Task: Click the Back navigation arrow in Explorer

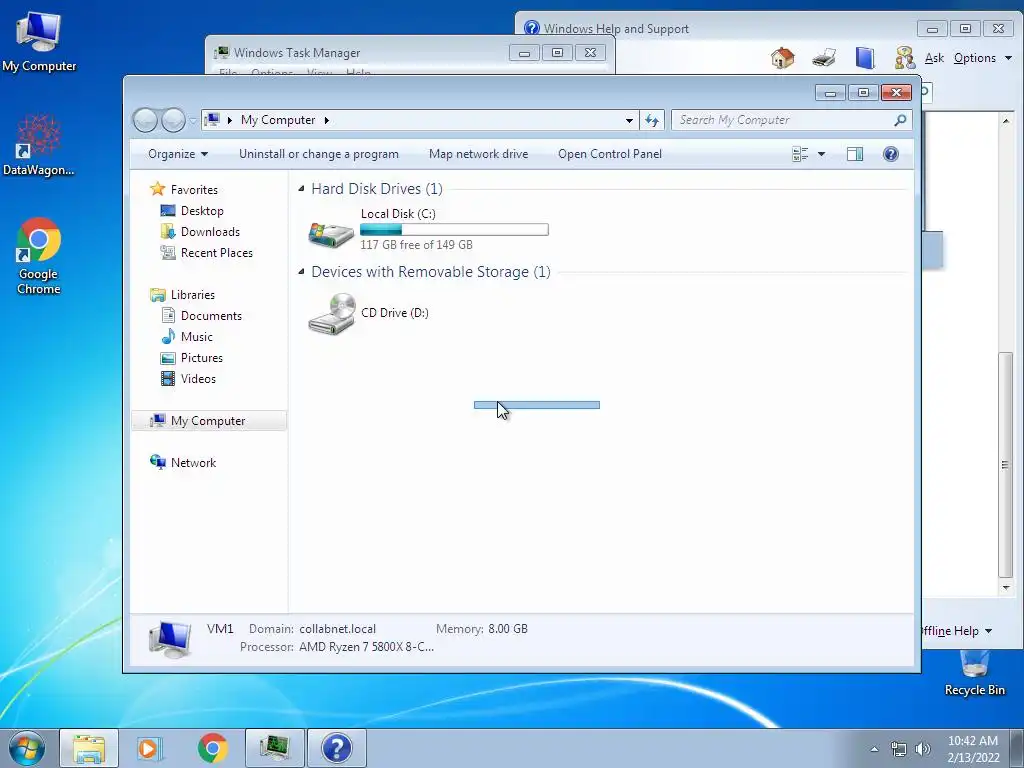Action: click(x=145, y=120)
